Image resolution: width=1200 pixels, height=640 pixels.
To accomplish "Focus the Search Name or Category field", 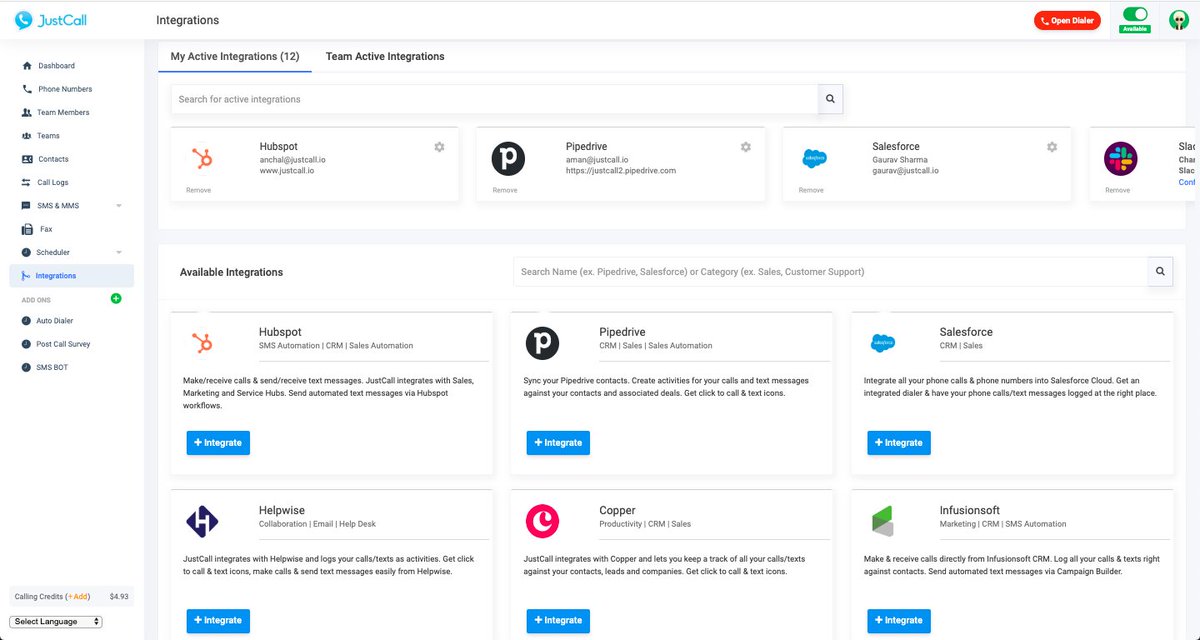I will click(830, 271).
